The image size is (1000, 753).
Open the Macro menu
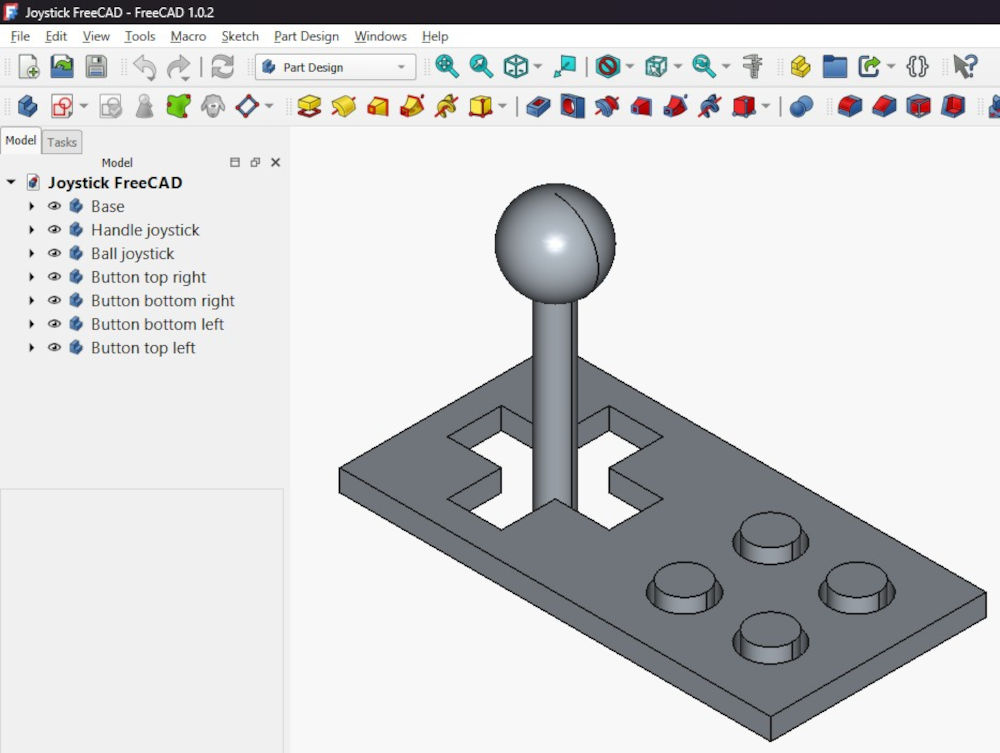pos(188,36)
